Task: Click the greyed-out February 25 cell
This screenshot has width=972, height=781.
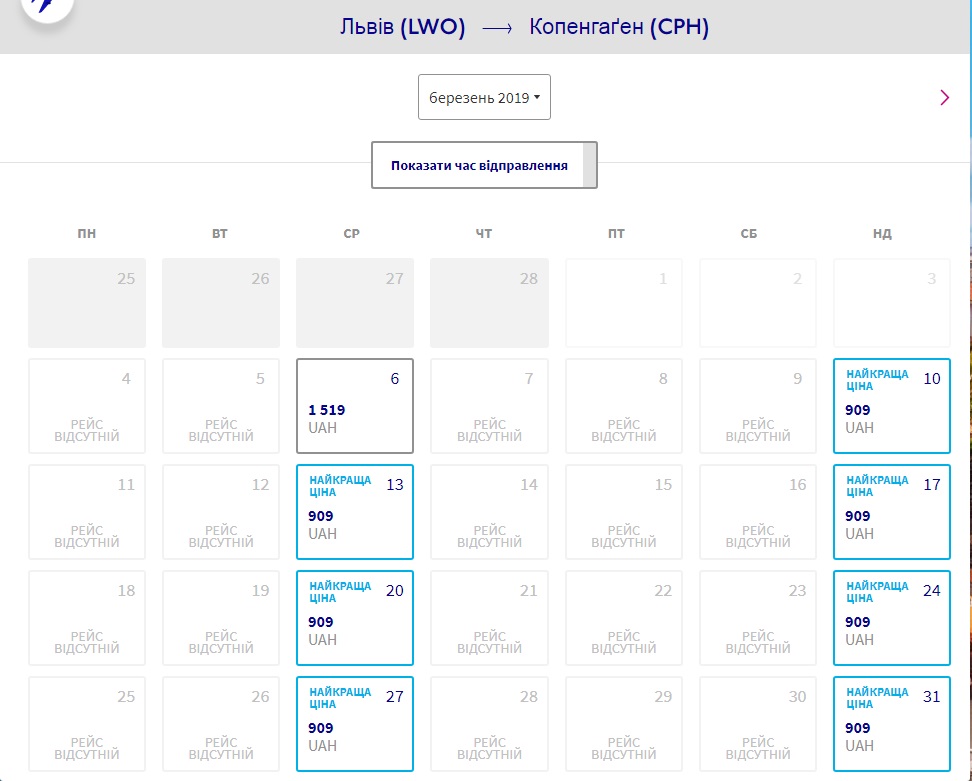Action: pyautogui.click(x=87, y=303)
